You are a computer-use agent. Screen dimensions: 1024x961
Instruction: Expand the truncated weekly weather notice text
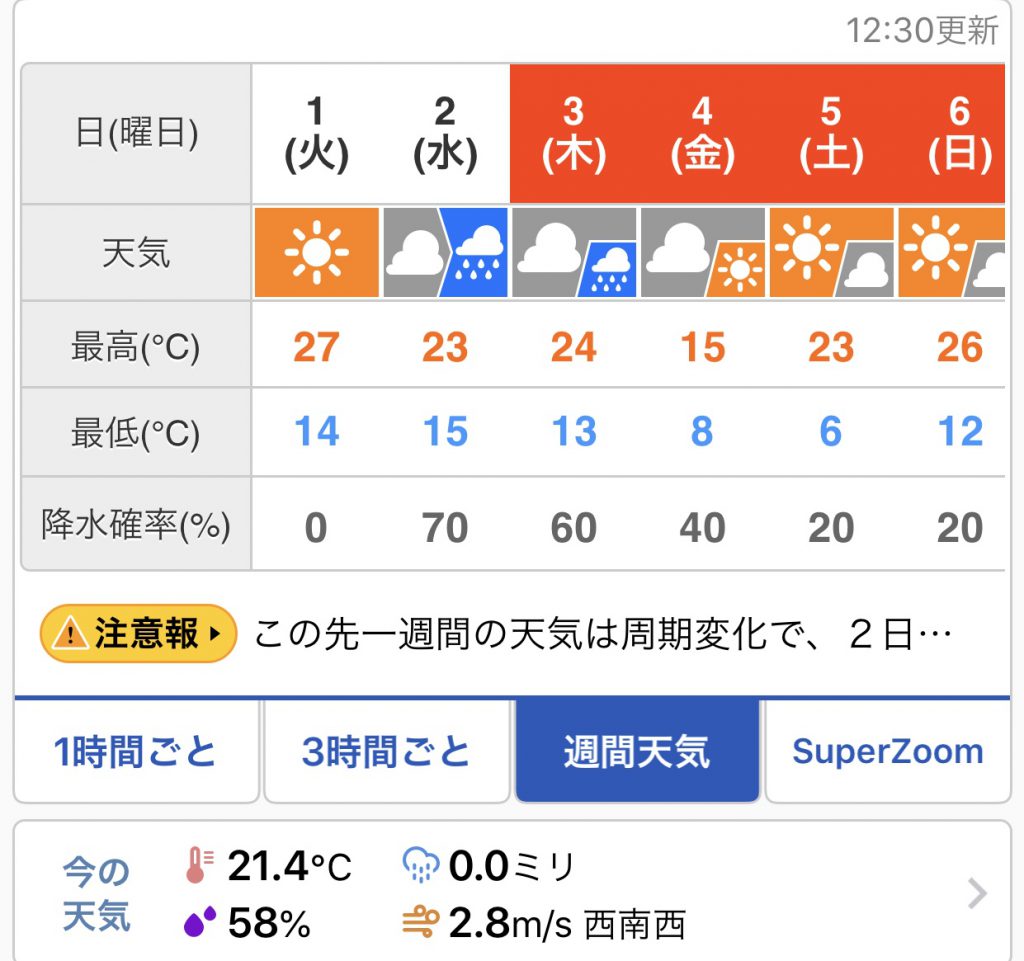598,634
